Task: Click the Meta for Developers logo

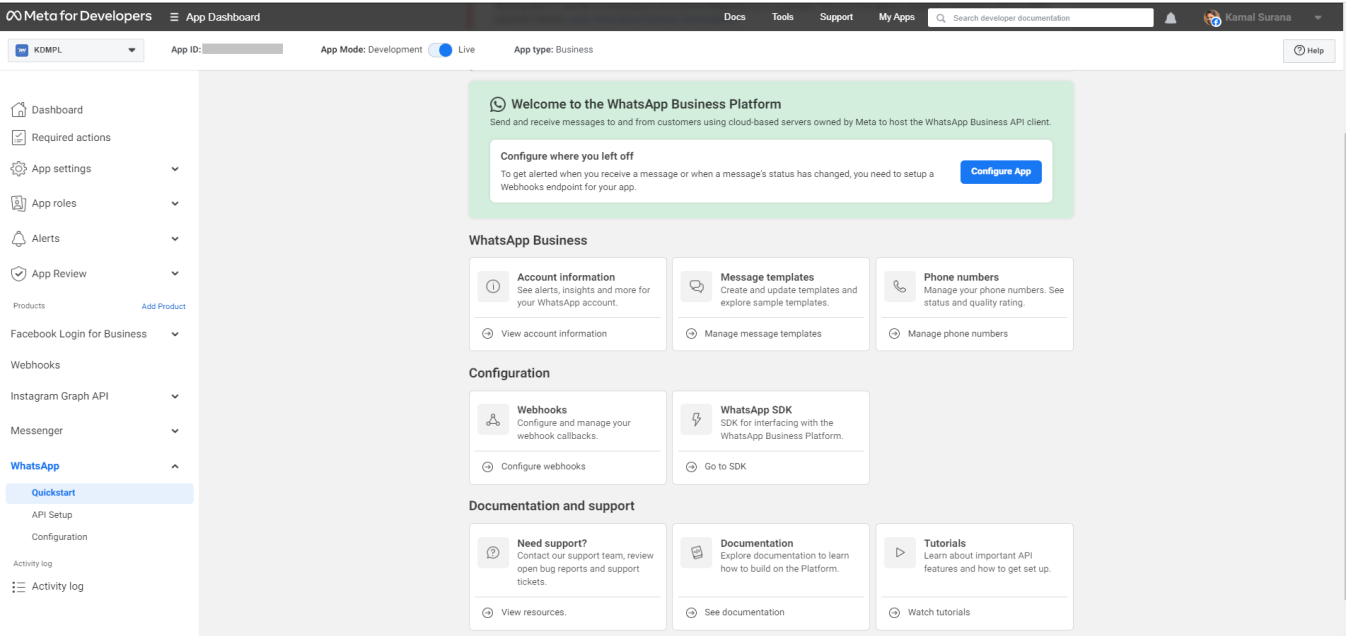Action: click(79, 17)
